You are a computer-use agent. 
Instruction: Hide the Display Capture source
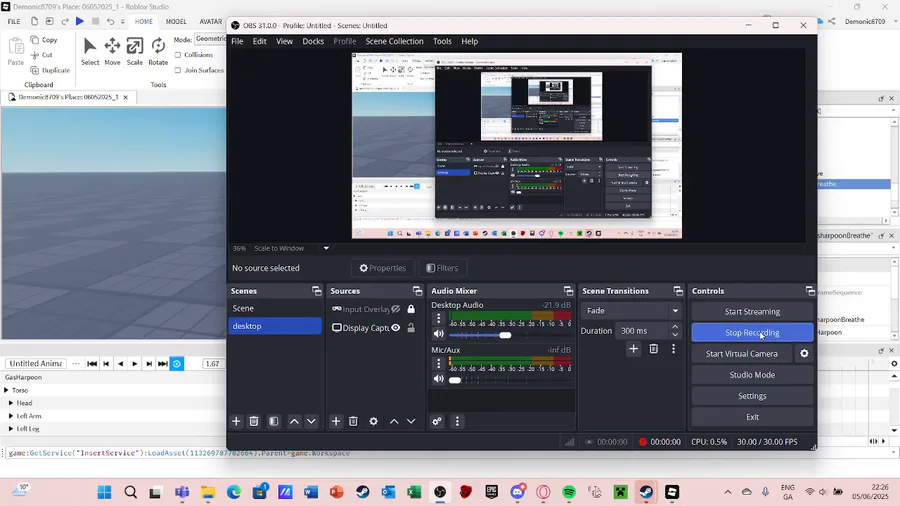coord(395,328)
